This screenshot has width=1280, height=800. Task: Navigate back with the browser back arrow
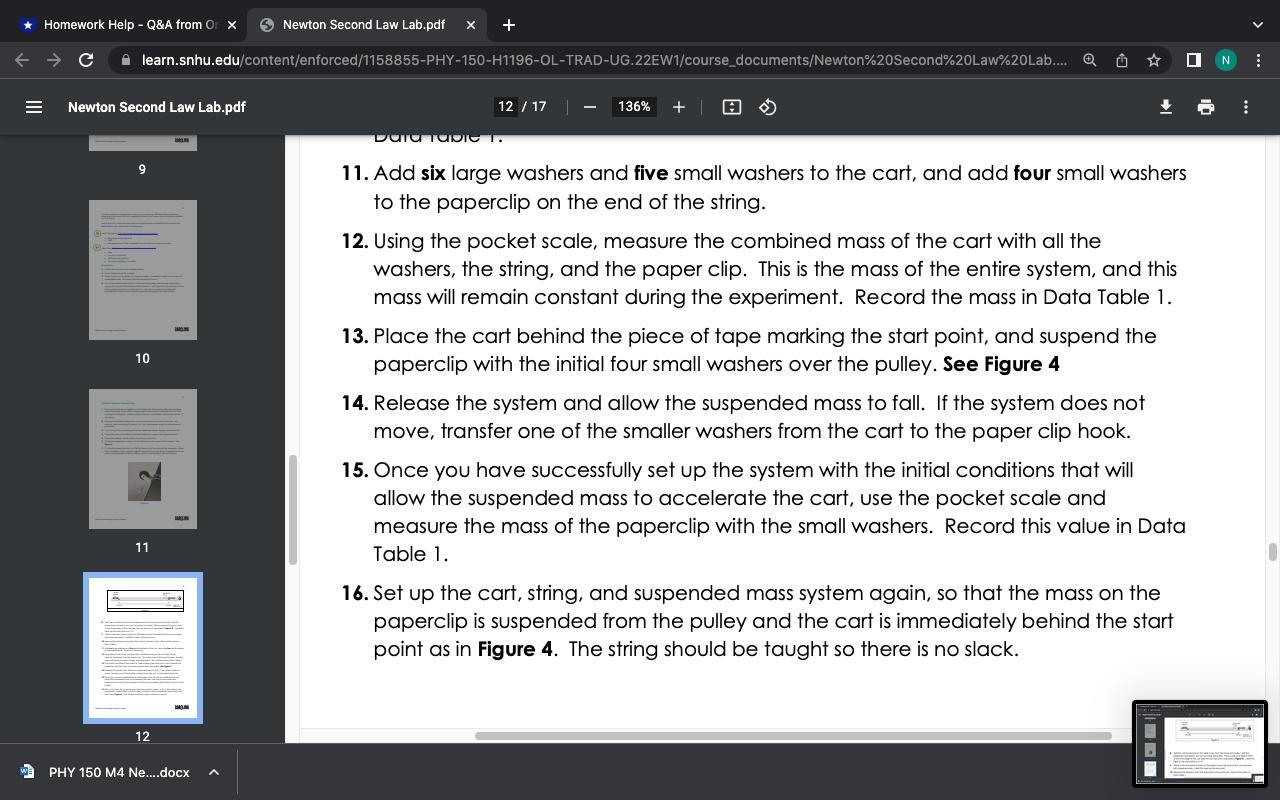[20, 59]
